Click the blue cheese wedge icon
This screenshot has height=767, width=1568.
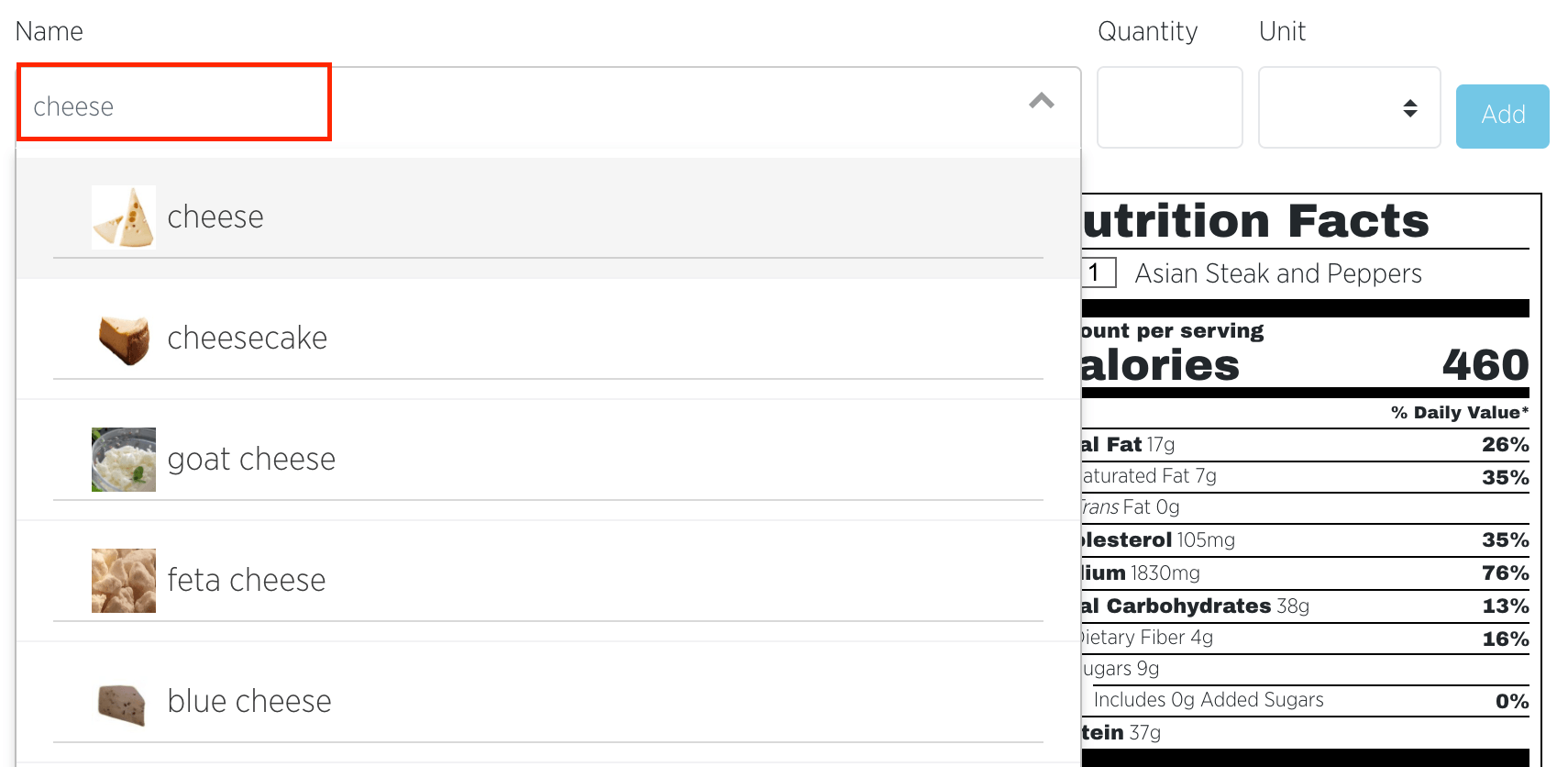[124, 702]
